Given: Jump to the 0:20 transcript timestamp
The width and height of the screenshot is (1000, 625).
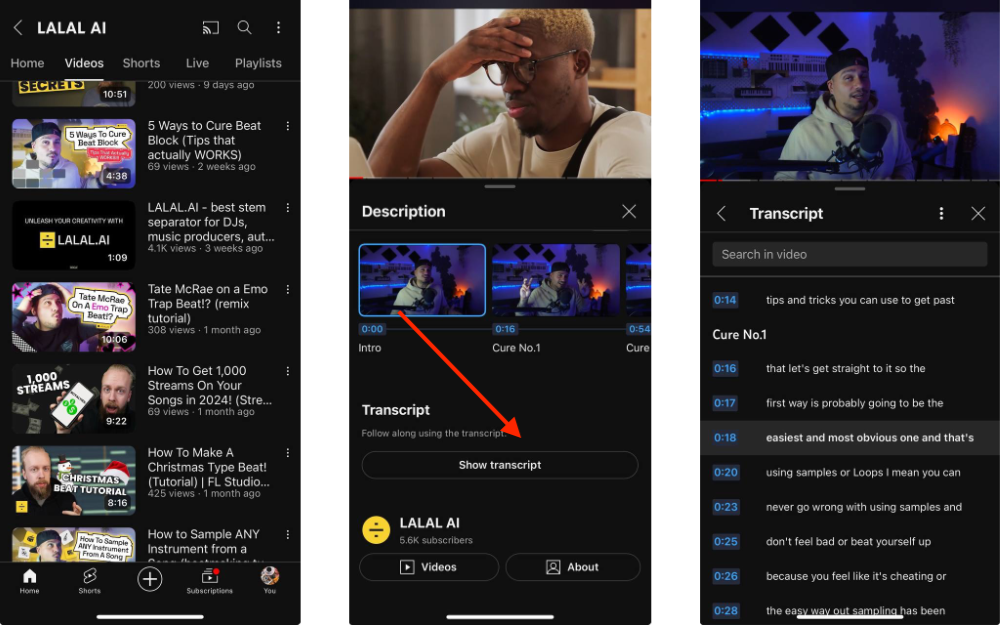Looking at the screenshot, I should point(725,473).
